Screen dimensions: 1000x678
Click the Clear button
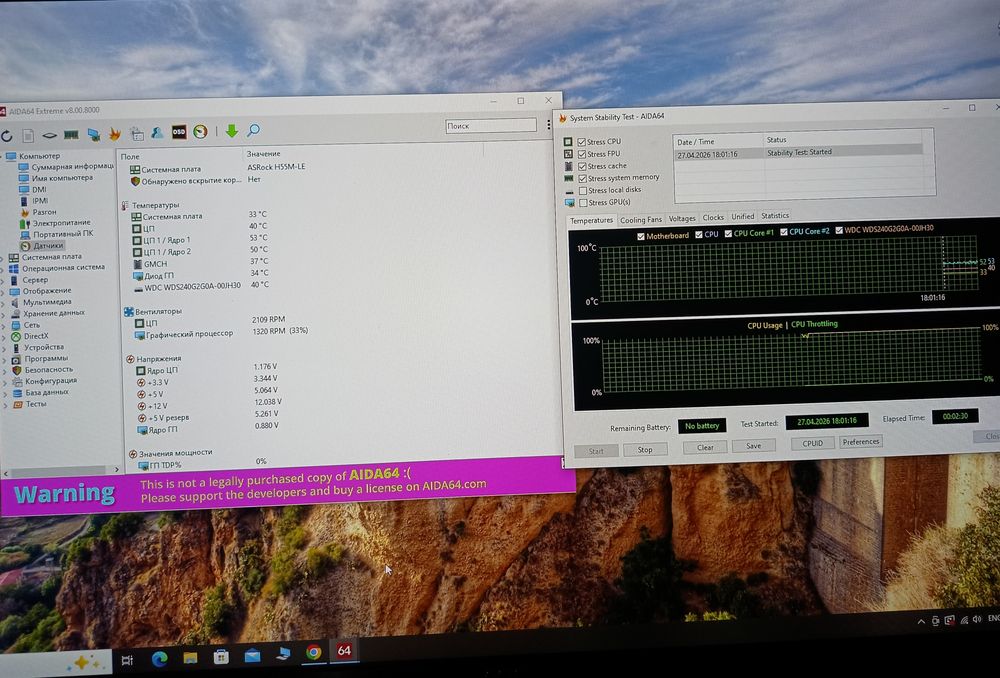tap(705, 447)
